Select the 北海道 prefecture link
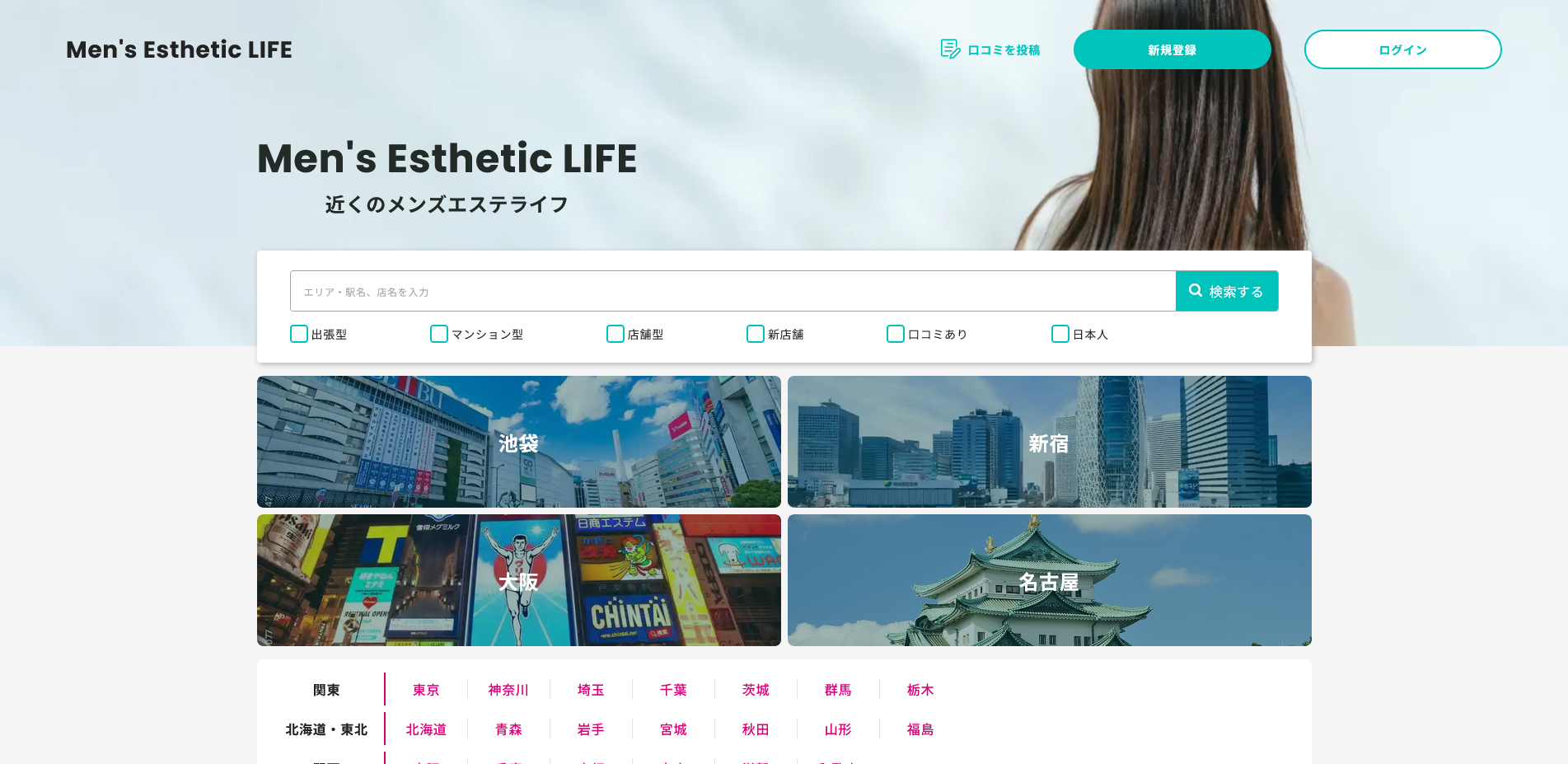Viewport: 1568px width, 764px height. [426, 729]
